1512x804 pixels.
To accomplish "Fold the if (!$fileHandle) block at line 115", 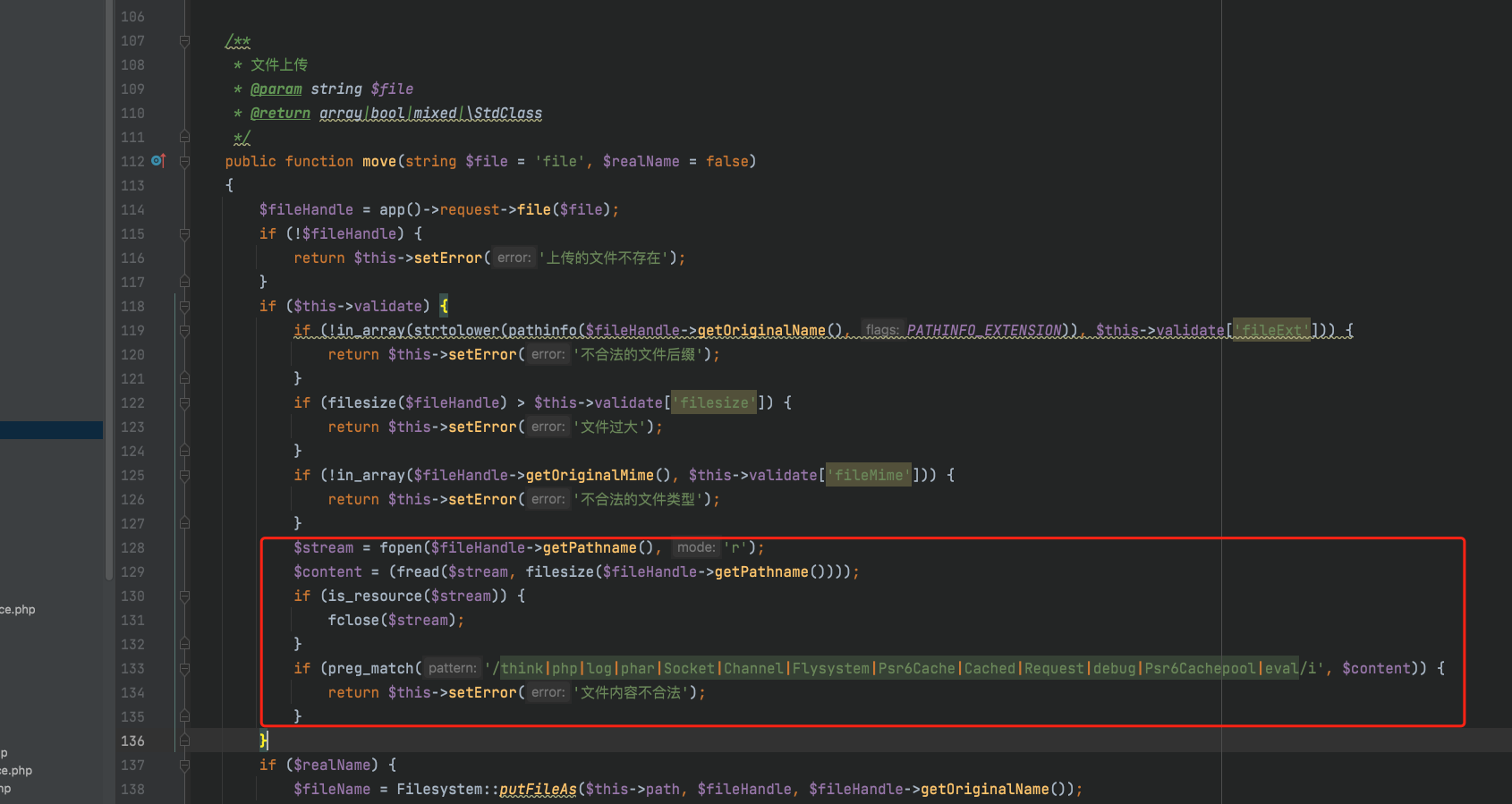I will 184,234.
